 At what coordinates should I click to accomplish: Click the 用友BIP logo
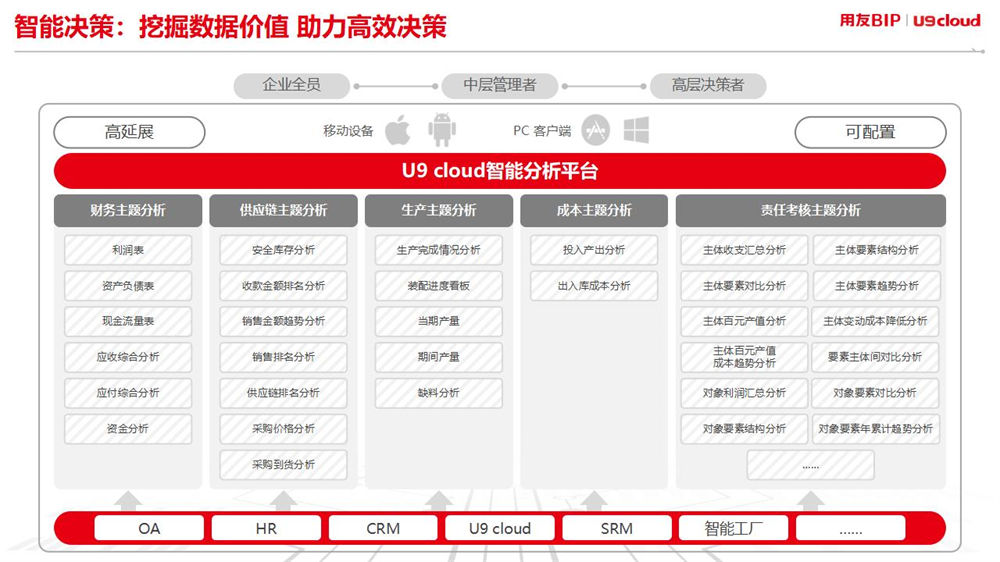870,20
